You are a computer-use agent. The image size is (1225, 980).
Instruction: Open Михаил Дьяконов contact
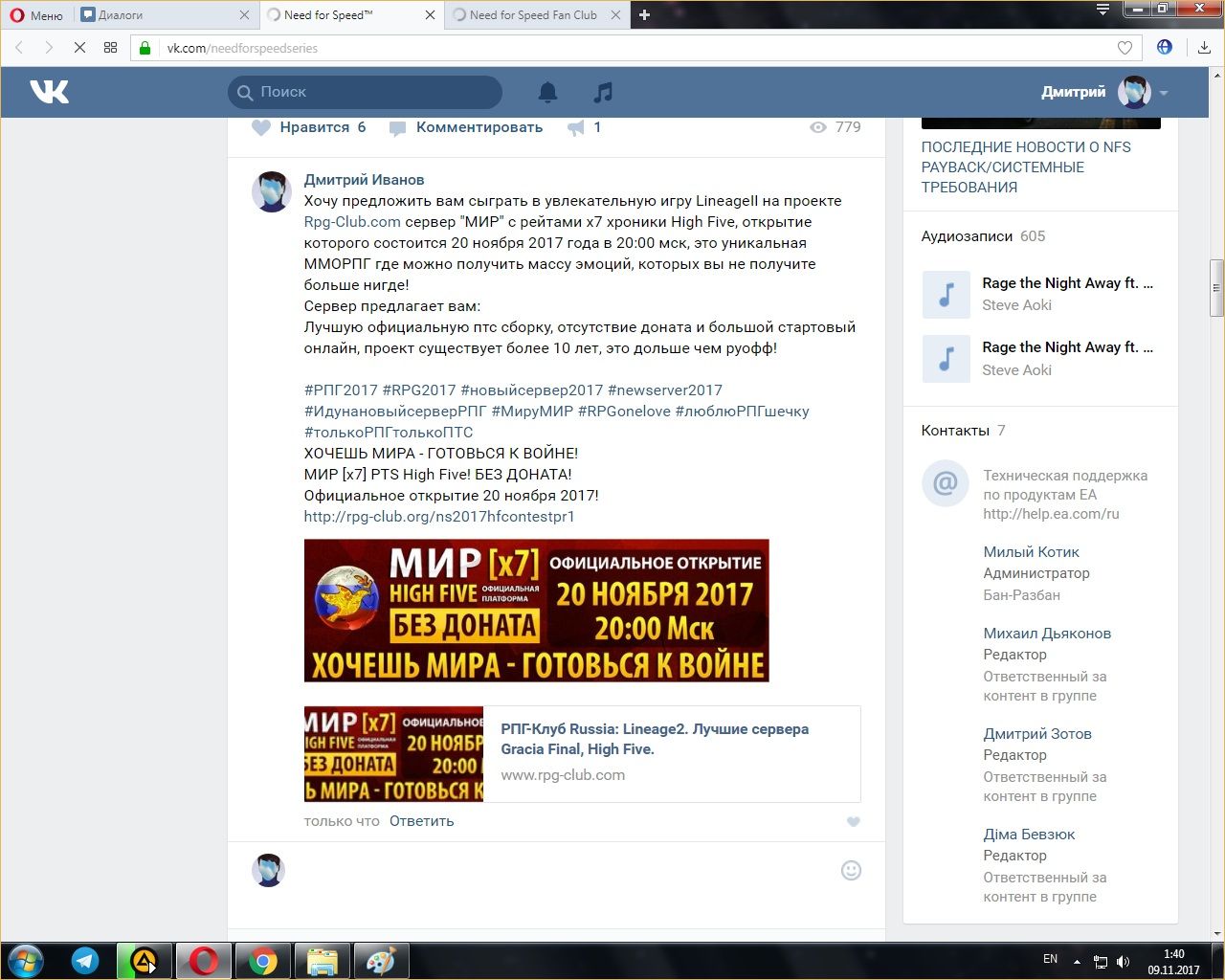1047,634
